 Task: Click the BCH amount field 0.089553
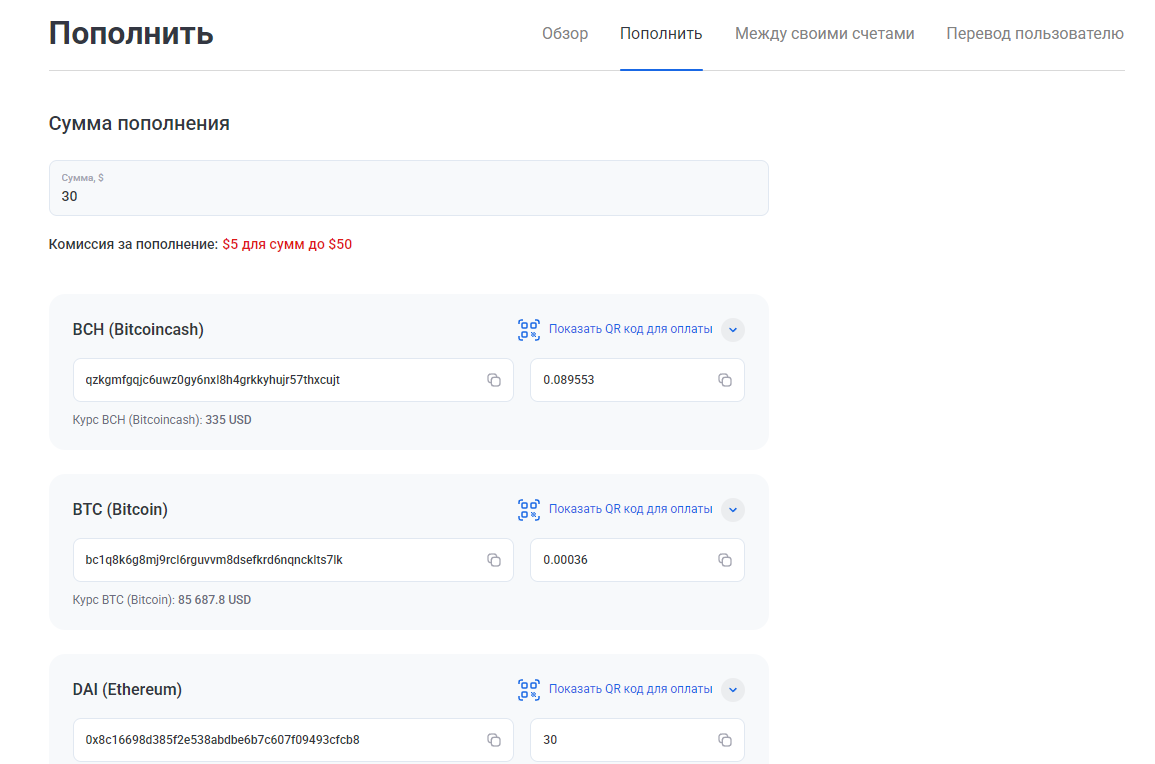[637, 380]
